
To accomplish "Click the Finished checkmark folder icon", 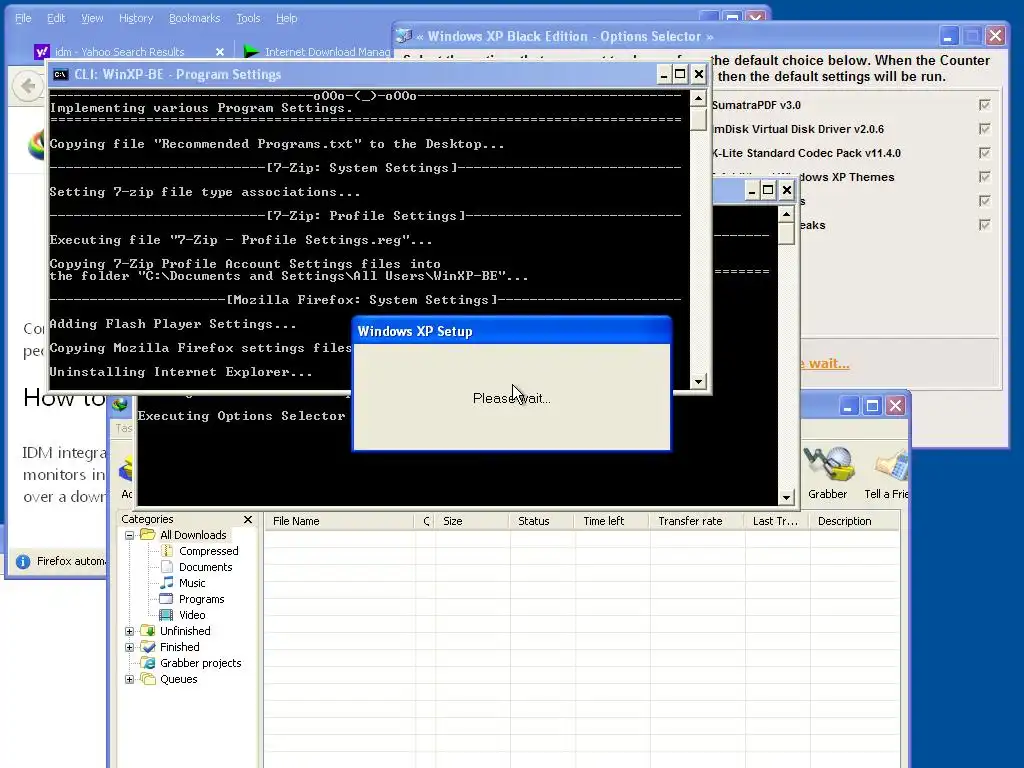I will (x=148, y=647).
